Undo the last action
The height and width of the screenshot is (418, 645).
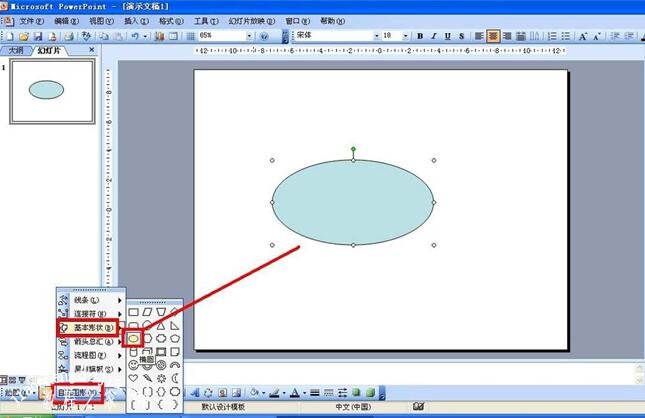click(135, 36)
